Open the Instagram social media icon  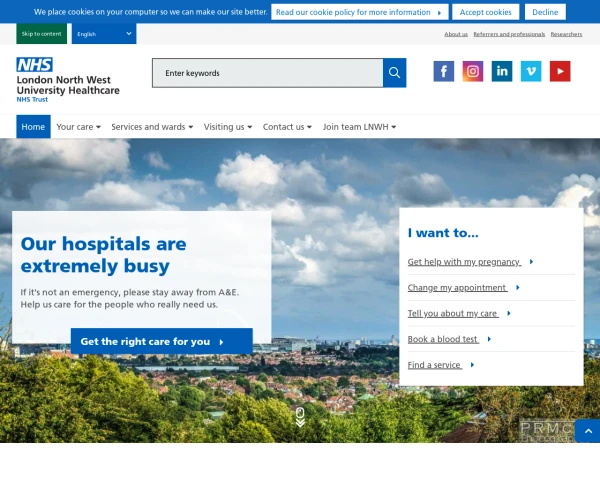pos(473,71)
